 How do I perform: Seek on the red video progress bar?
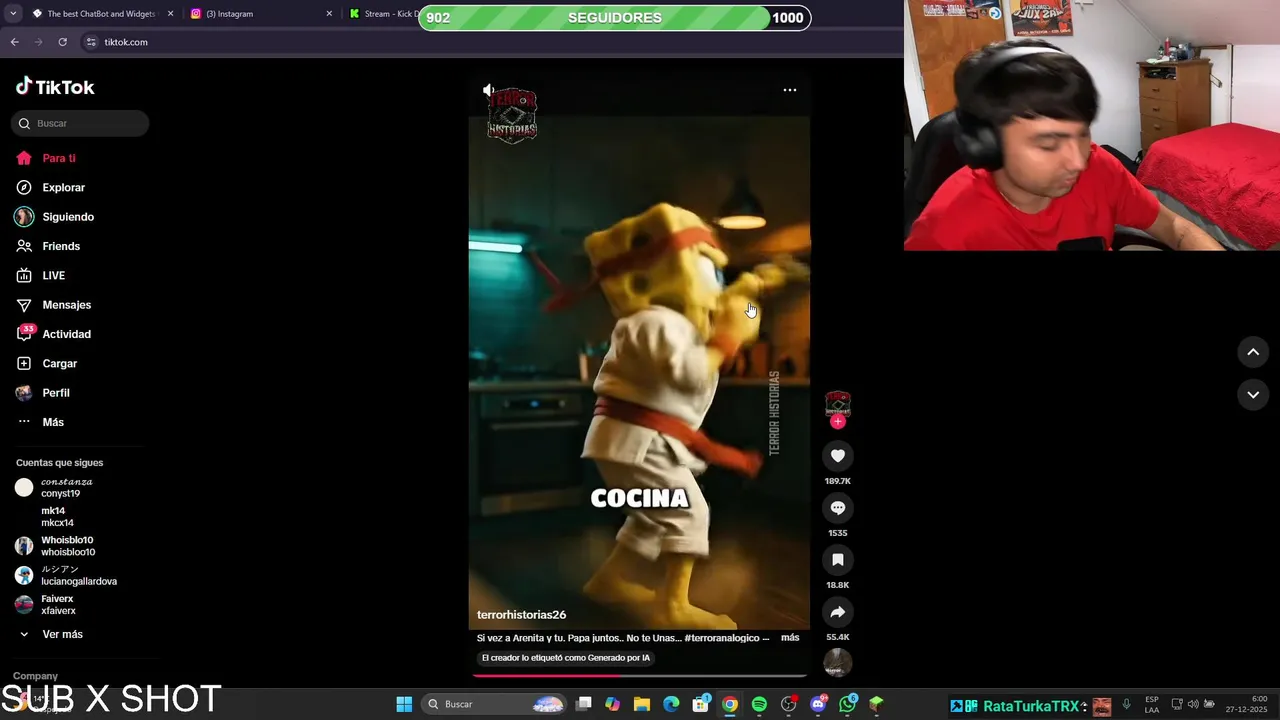pos(639,675)
